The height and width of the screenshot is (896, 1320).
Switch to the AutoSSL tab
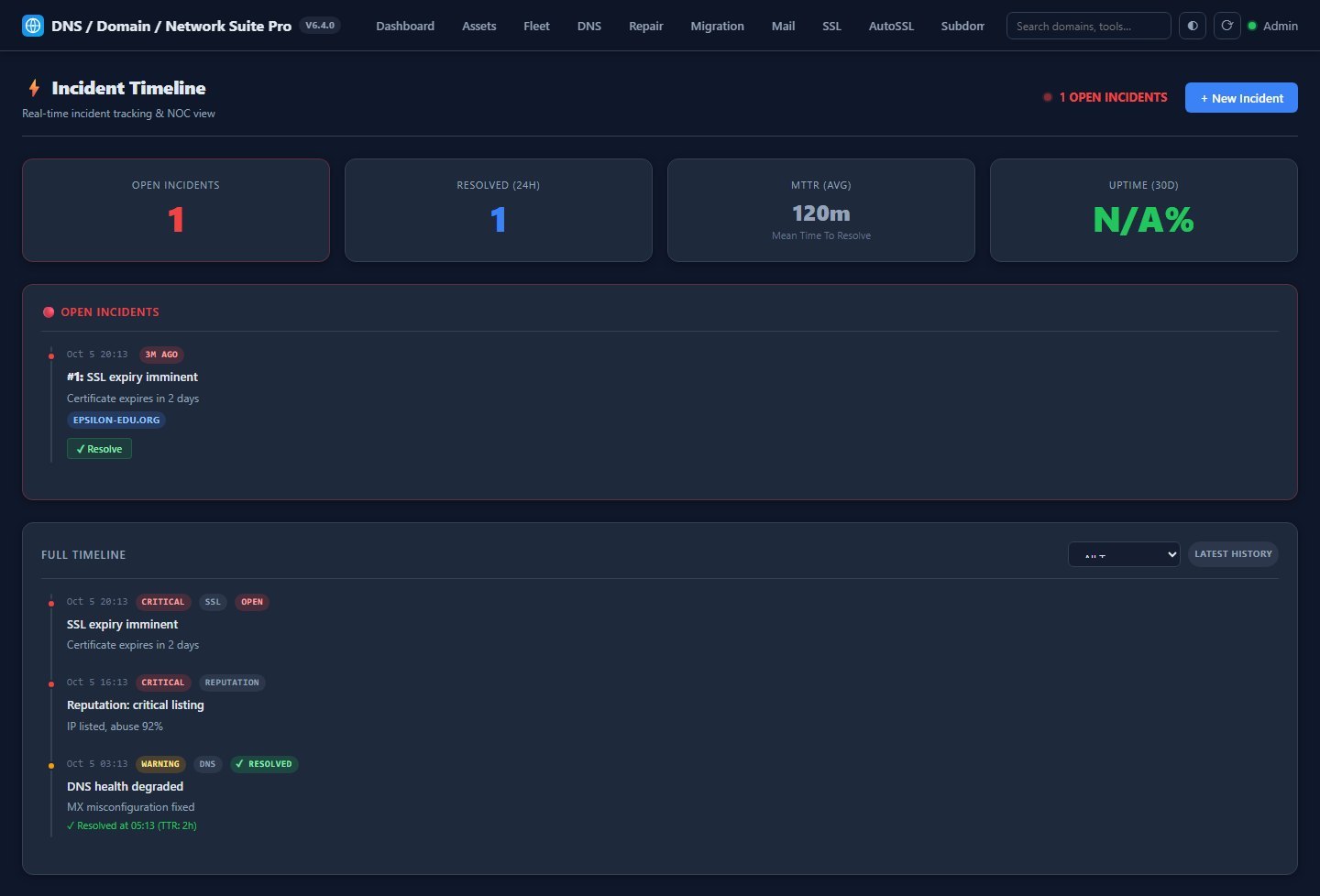pos(891,26)
